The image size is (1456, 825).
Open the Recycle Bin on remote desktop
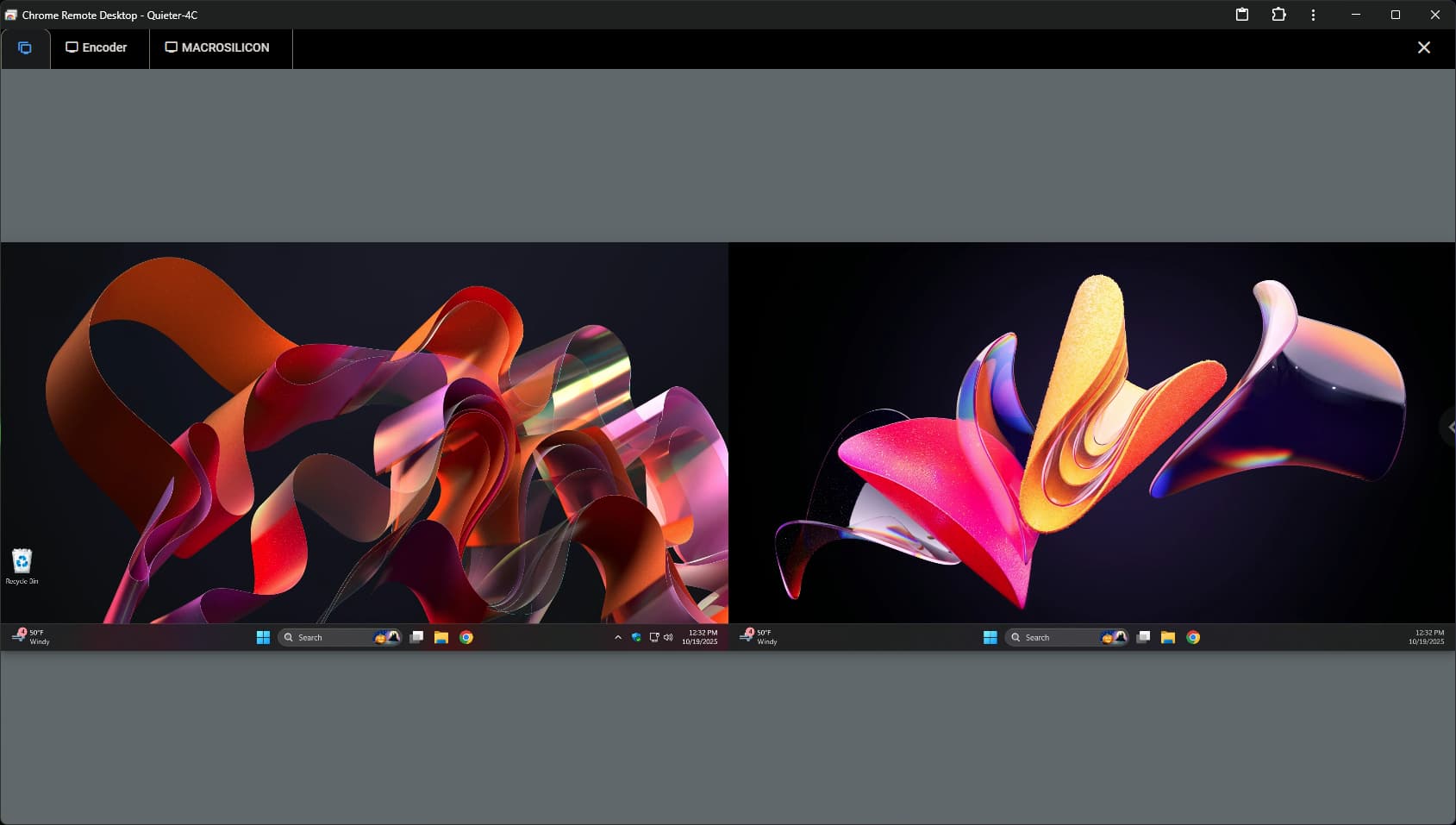22,564
